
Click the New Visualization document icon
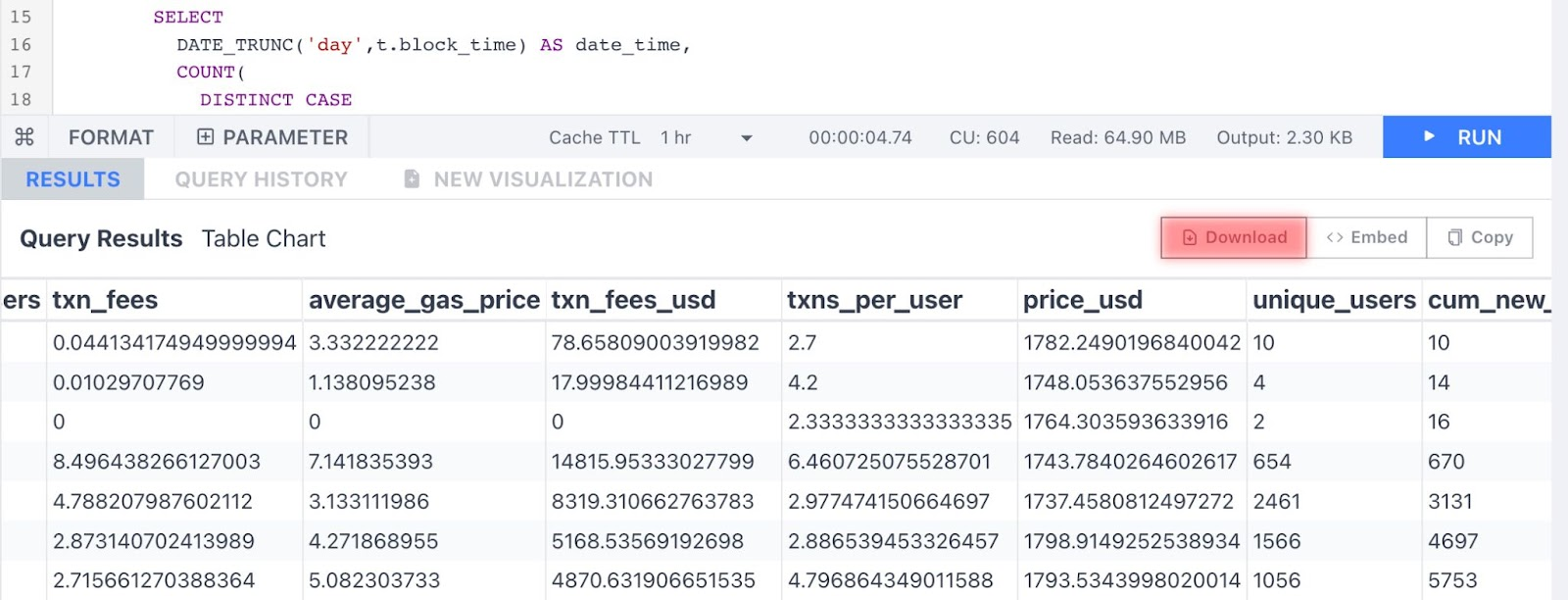coord(412,179)
